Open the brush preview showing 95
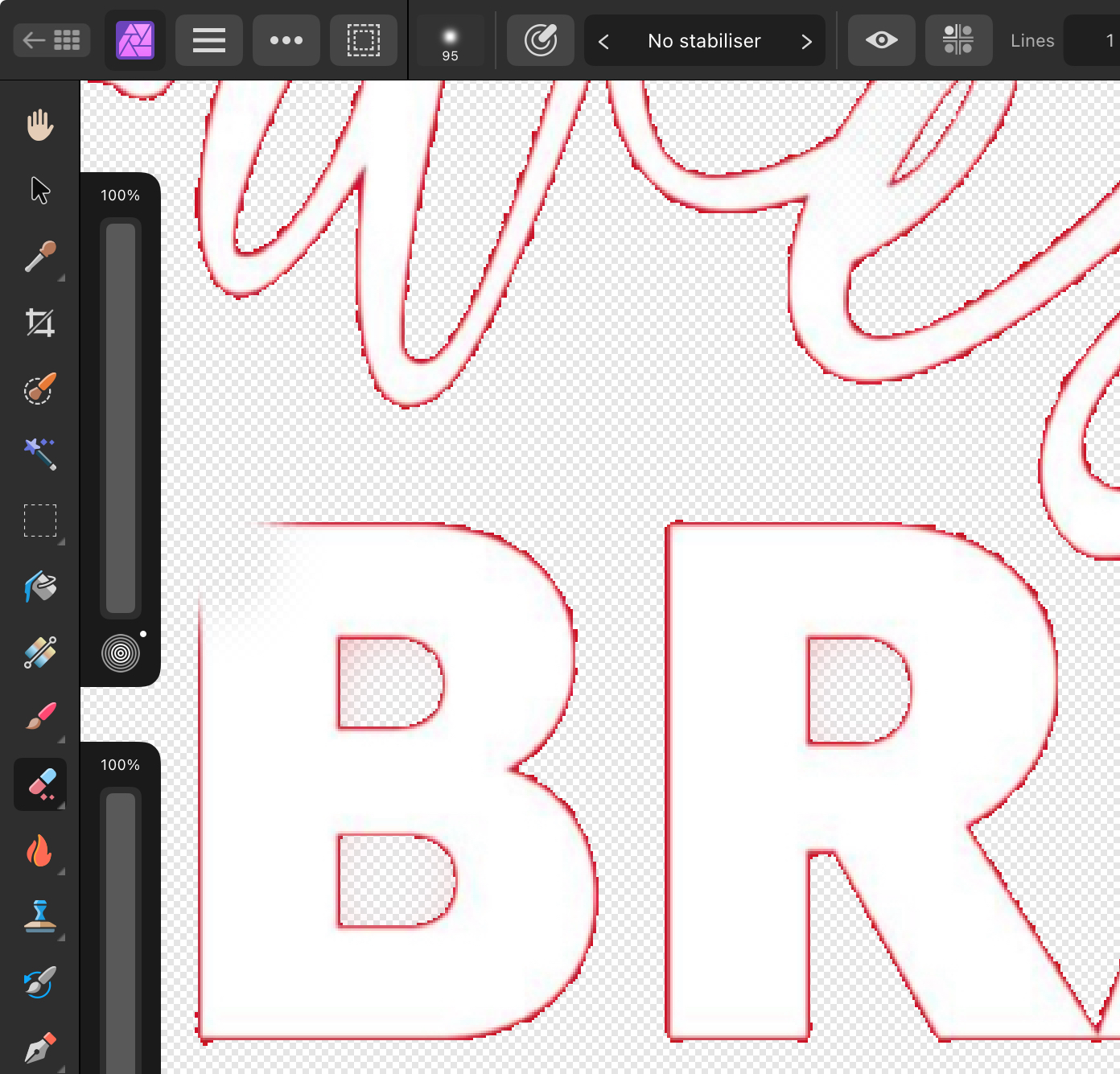The height and width of the screenshot is (1074, 1120). coord(450,40)
